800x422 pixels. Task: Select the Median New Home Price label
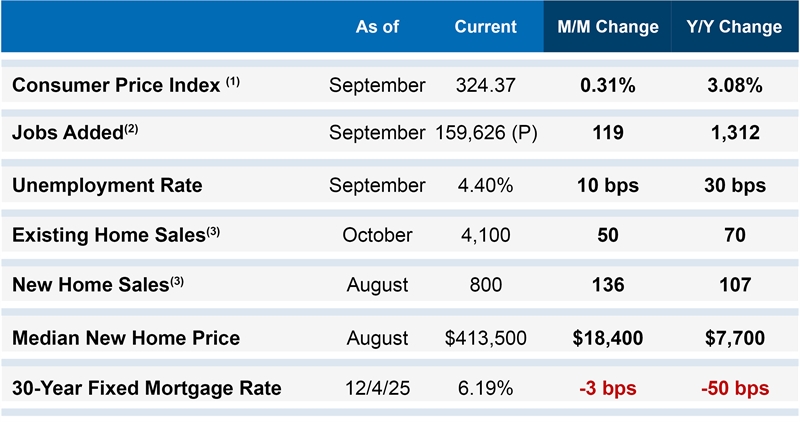point(126,338)
